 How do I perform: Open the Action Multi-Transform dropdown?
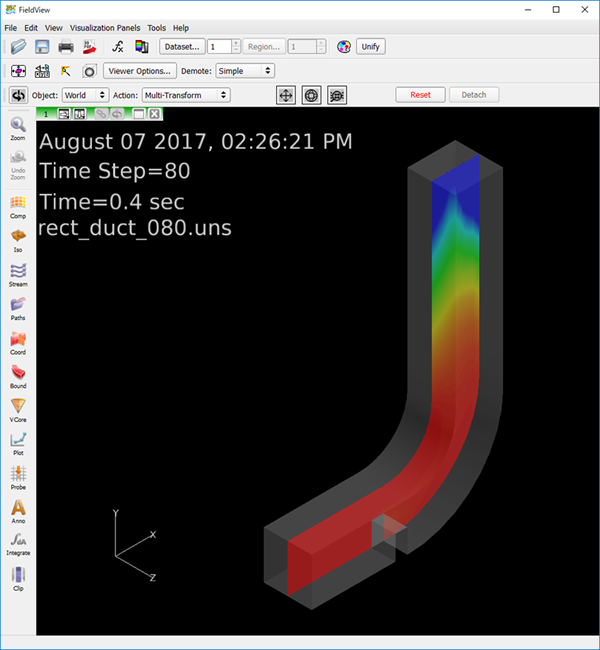(x=185, y=95)
